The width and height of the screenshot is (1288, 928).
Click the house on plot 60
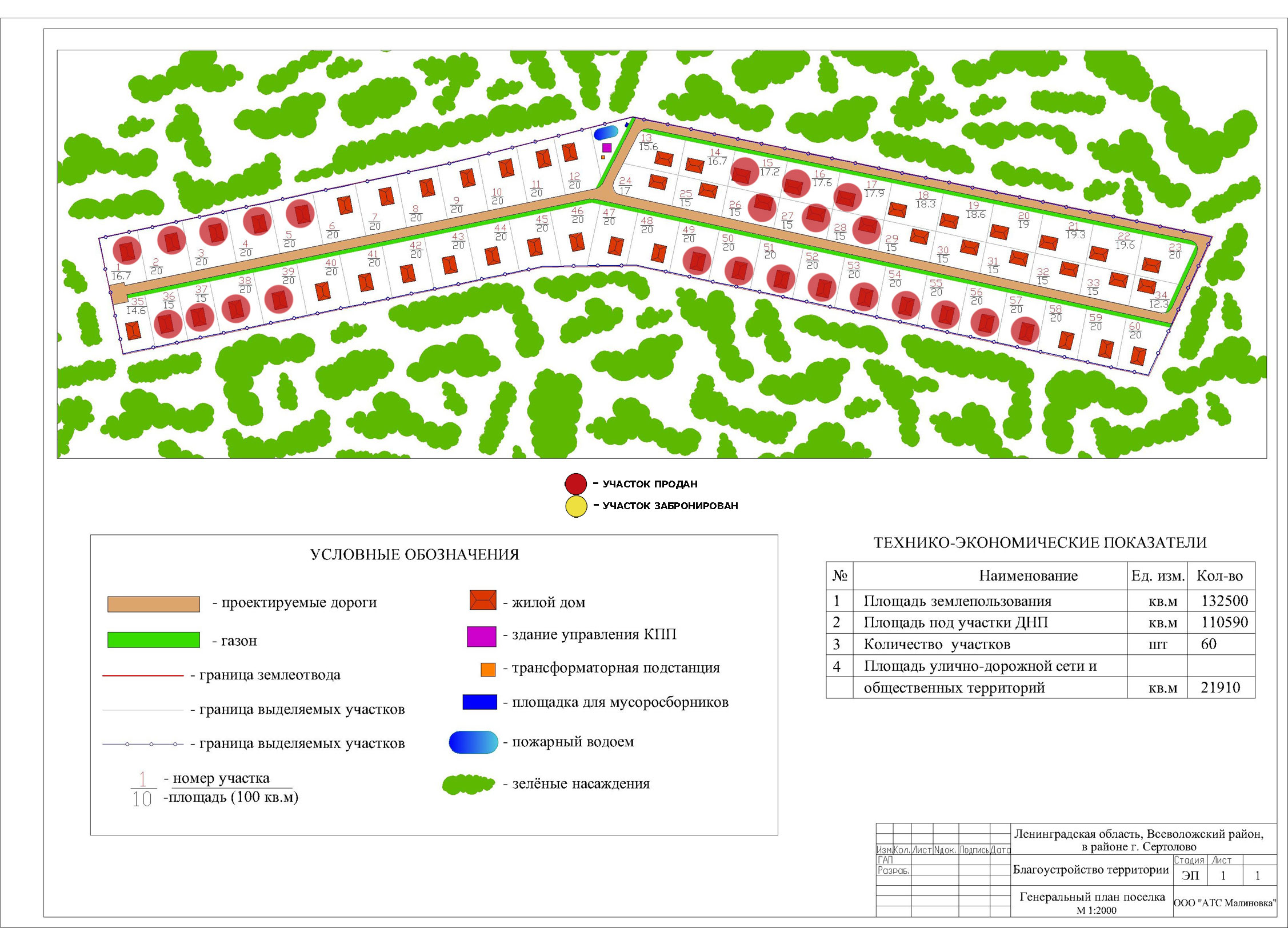tap(1138, 357)
